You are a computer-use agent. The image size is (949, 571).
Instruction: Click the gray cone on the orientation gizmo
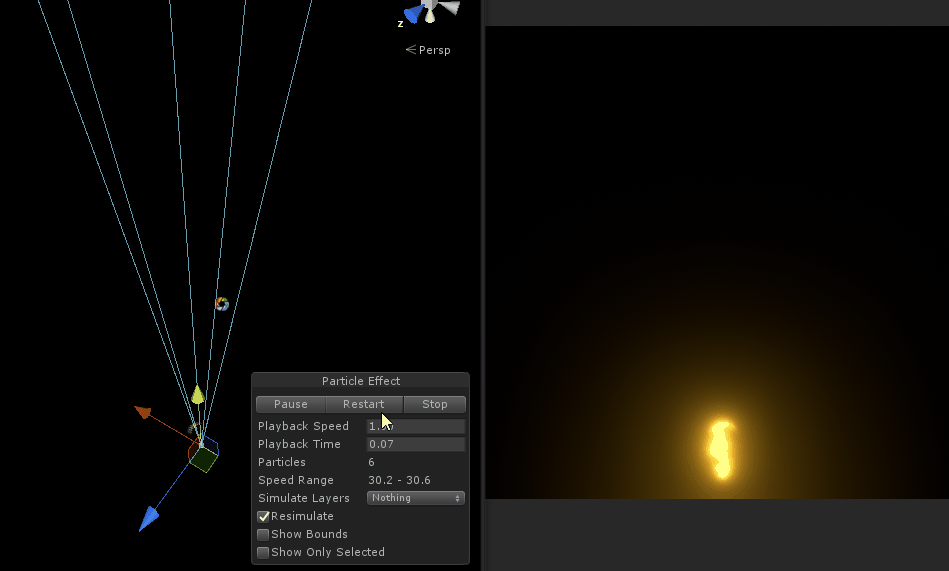click(x=450, y=8)
